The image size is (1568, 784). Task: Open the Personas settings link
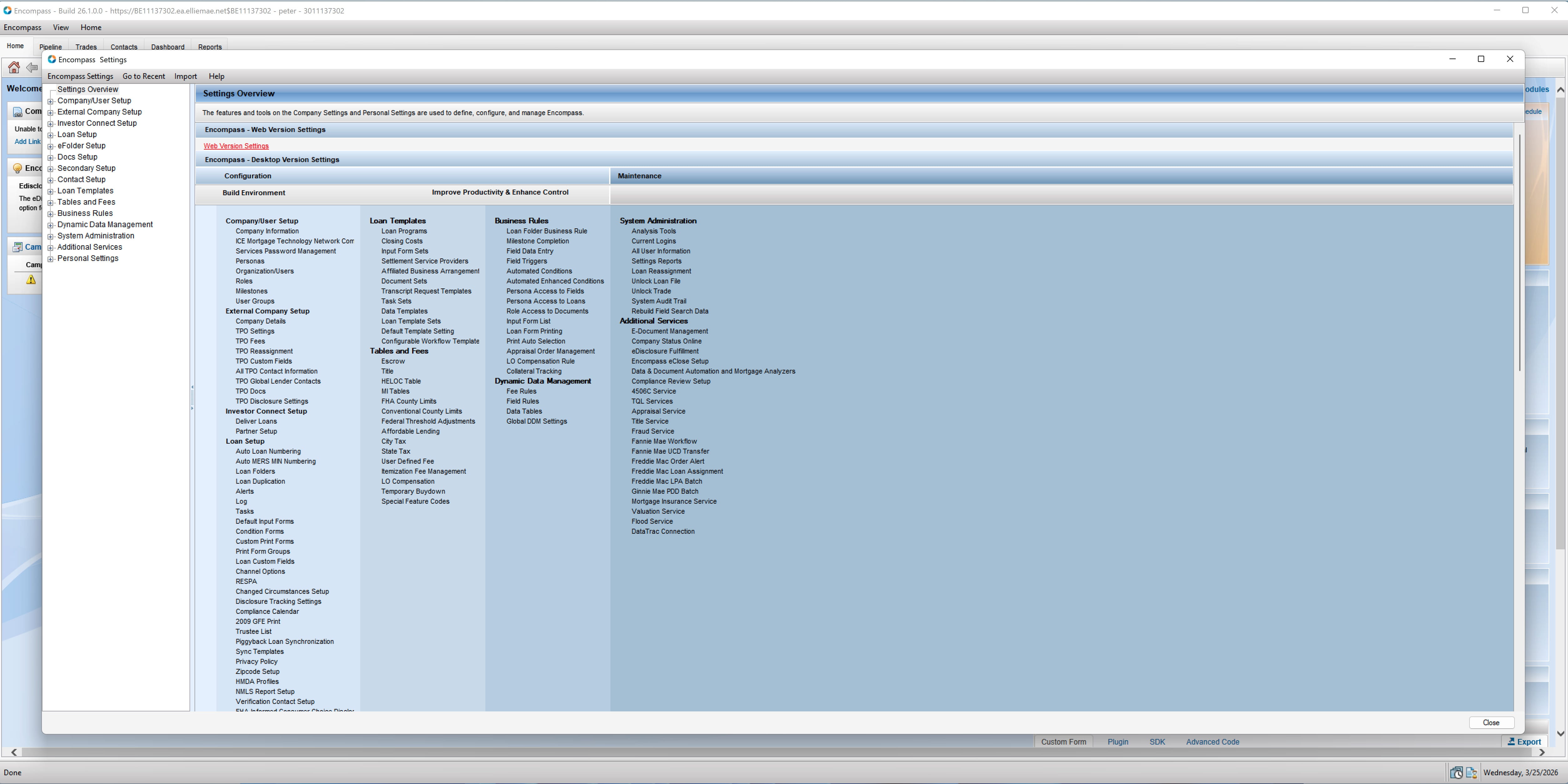pos(250,261)
